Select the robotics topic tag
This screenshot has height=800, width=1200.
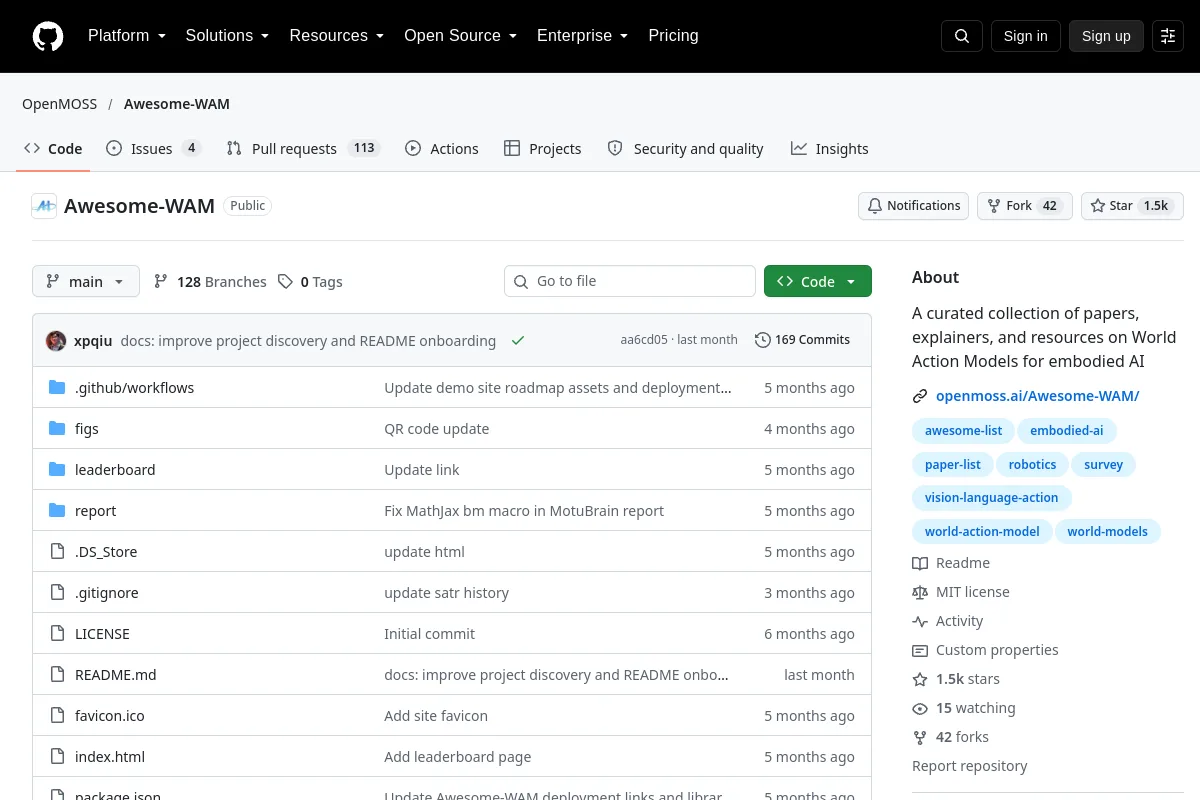pos(1032,465)
